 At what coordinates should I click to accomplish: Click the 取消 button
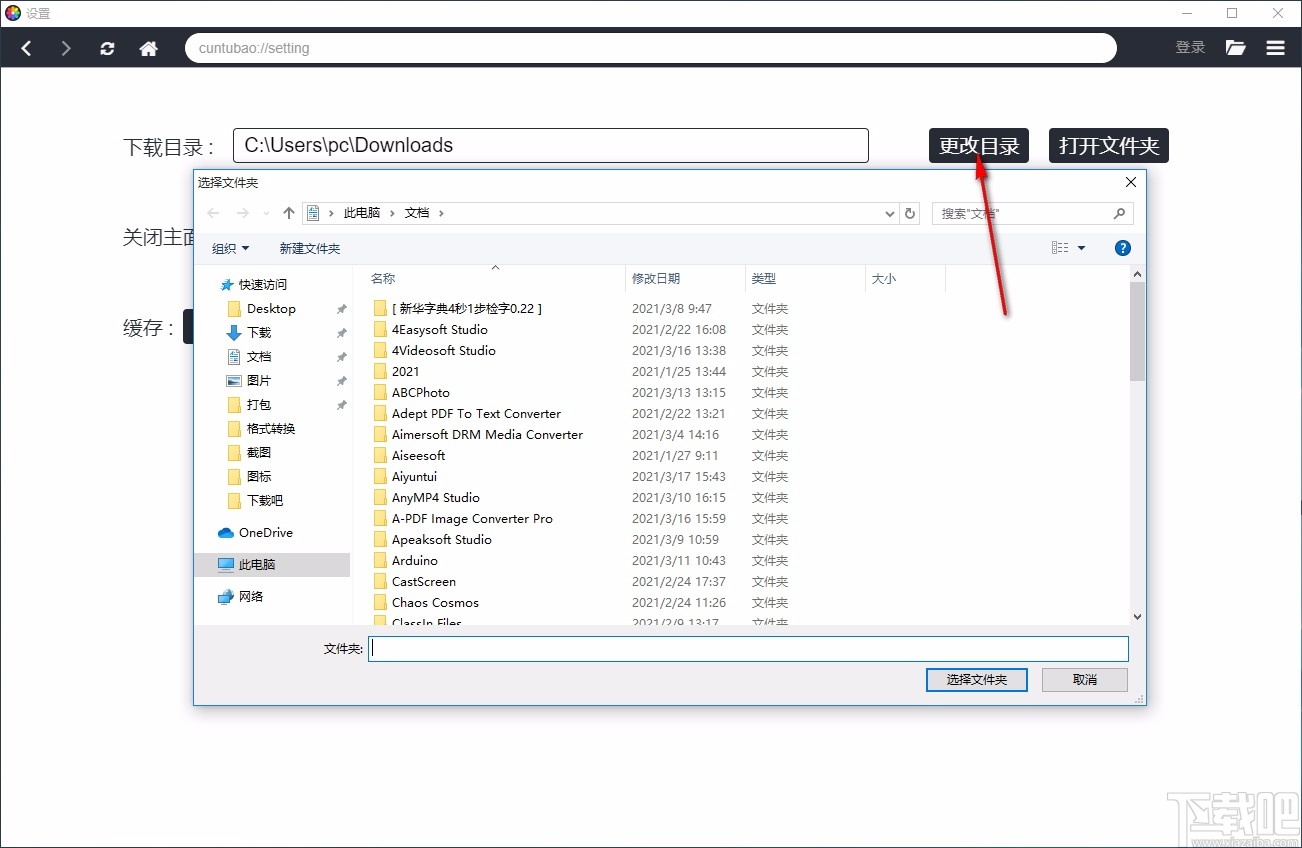pos(1085,680)
